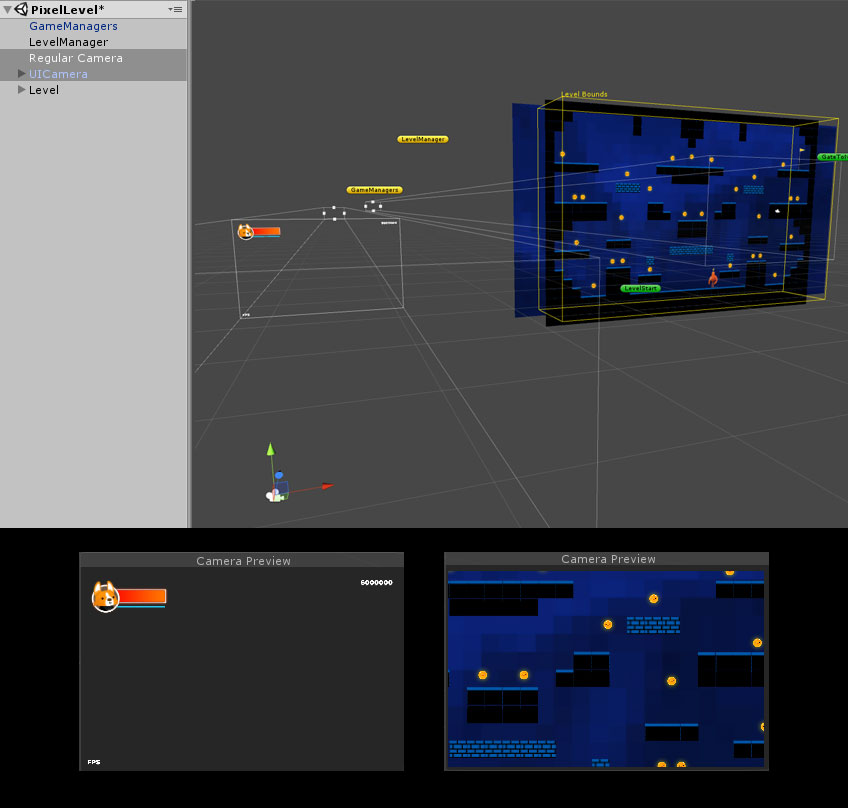This screenshot has height=808, width=848.
Task: Click the yellow Level Bounds label
Action: 584,95
